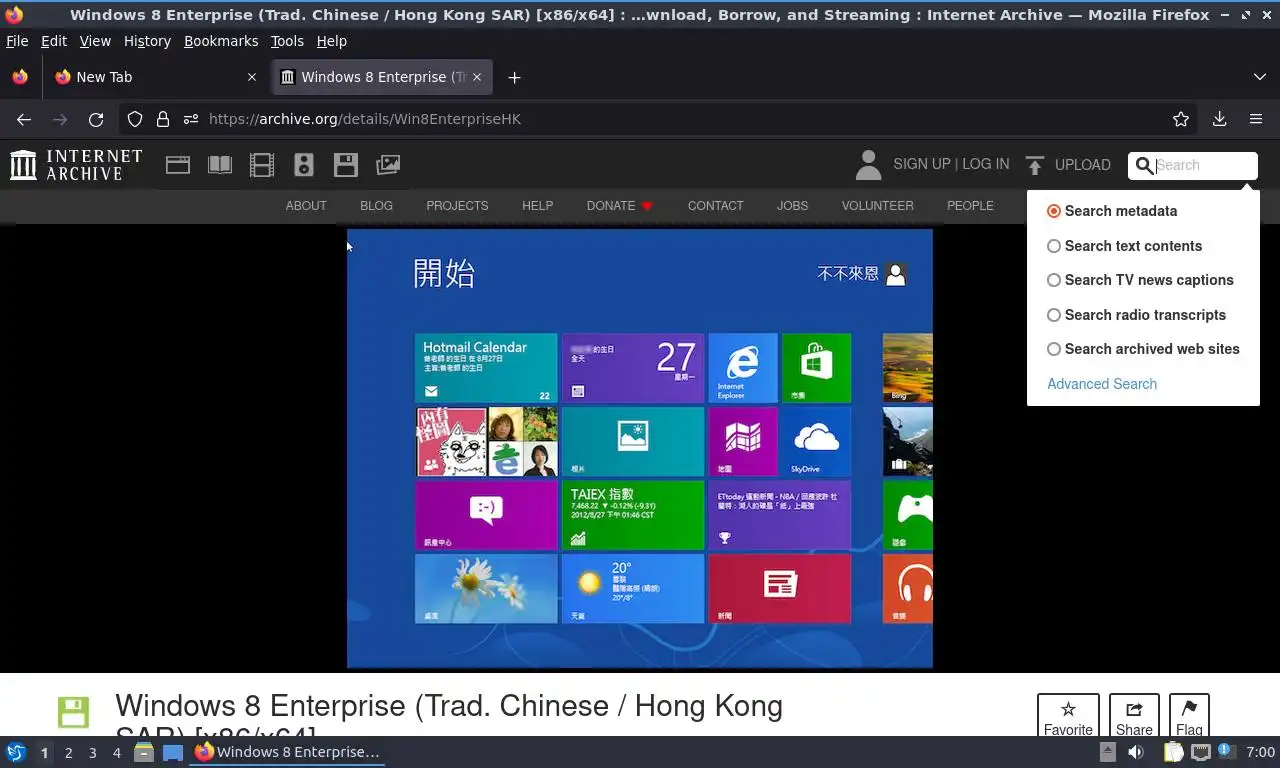This screenshot has height=768, width=1280.
Task: Open the PROJECTS link
Action: click(x=457, y=206)
